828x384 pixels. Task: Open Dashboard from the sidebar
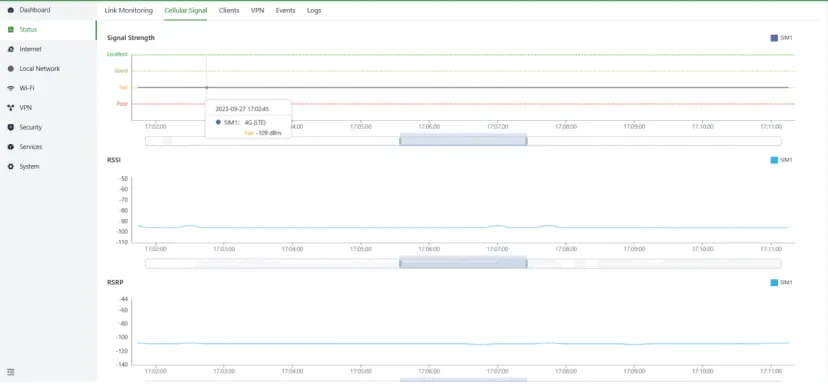click(x=35, y=10)
